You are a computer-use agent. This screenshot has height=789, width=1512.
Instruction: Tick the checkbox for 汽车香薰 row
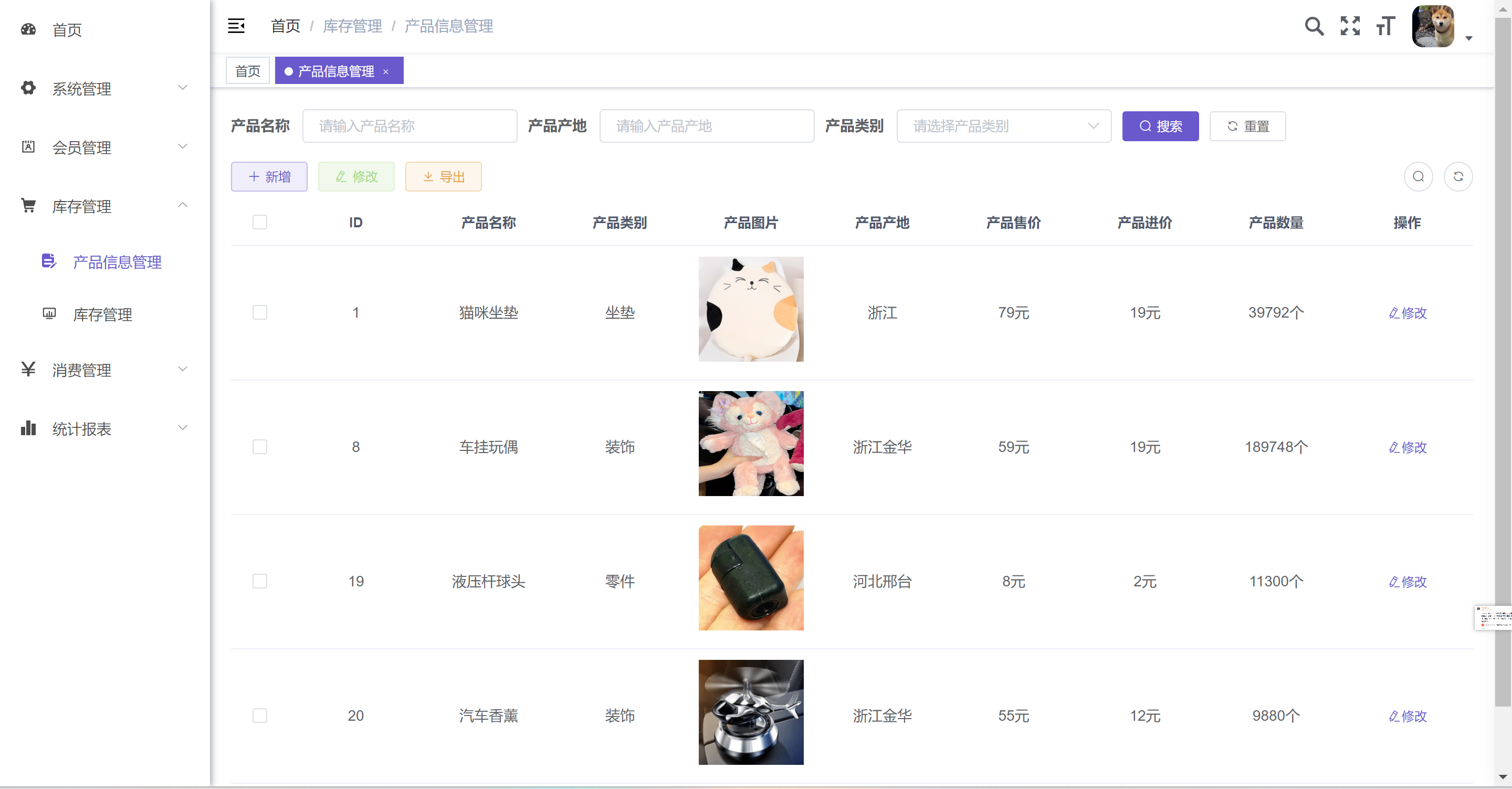coord(259,716)
